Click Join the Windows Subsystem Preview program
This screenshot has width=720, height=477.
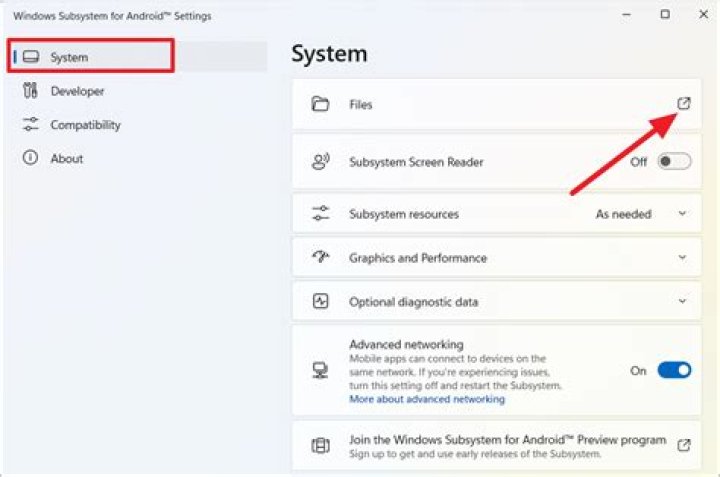[x=507, y=440]
